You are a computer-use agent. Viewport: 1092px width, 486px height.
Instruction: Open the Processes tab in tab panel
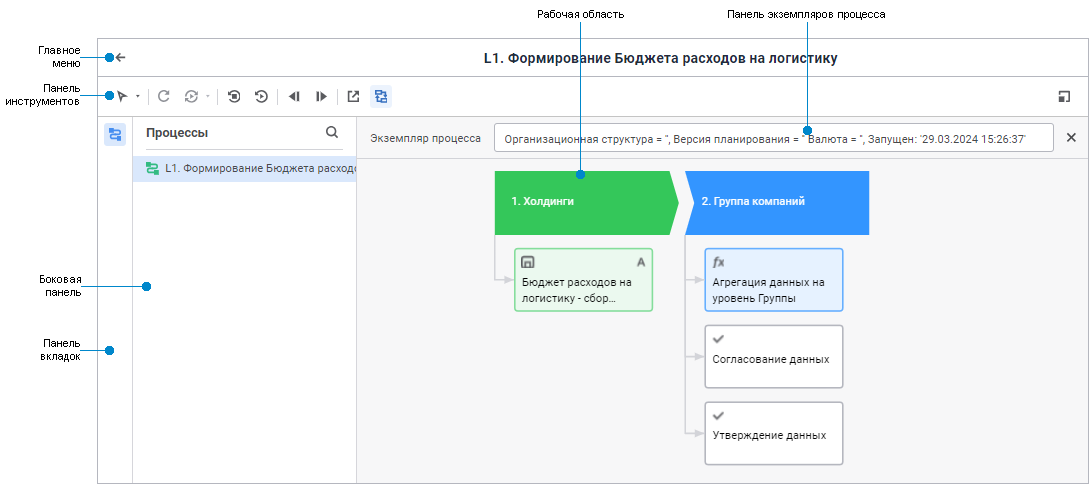pos(115,134)
